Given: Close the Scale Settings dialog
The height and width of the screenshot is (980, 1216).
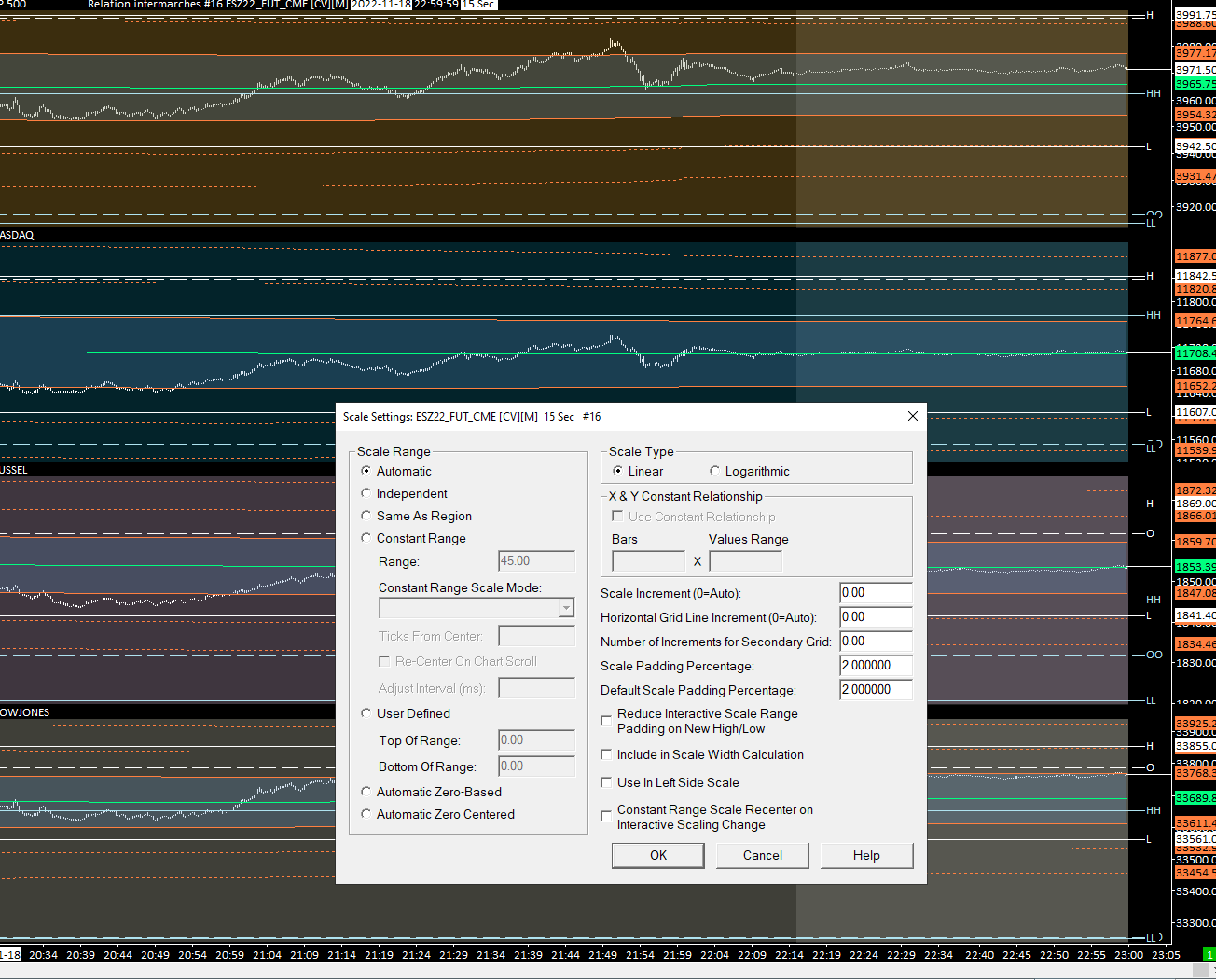Looking at the screenshot, I should 912,417.
